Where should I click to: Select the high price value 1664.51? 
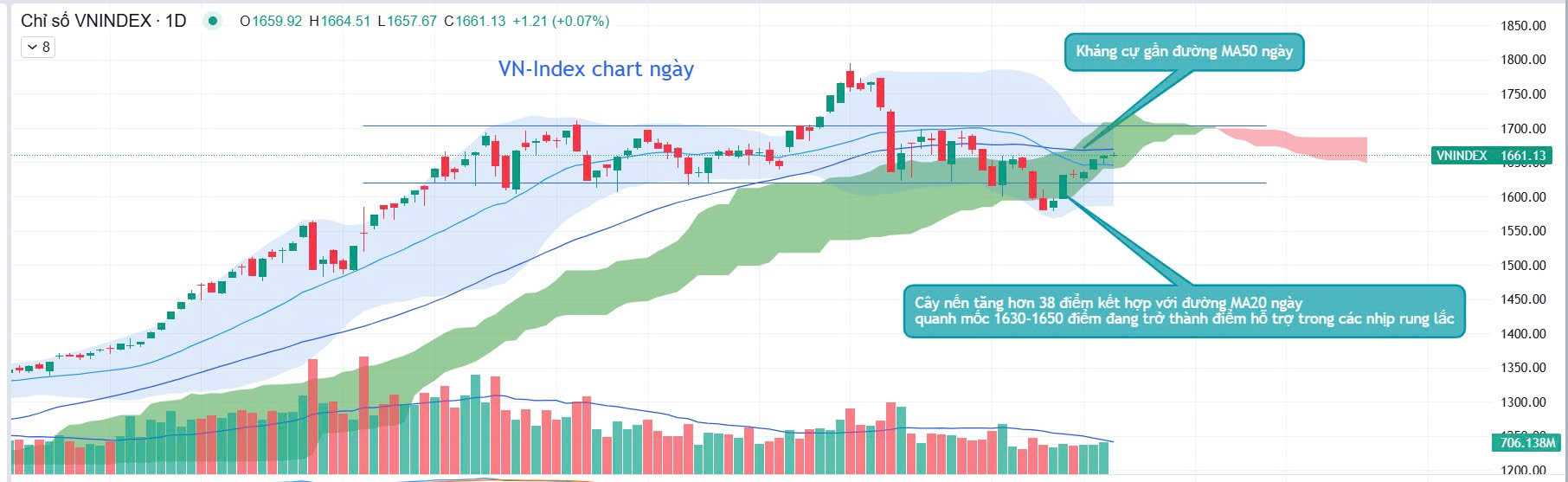pyautogui.click(x=345, y=21)
